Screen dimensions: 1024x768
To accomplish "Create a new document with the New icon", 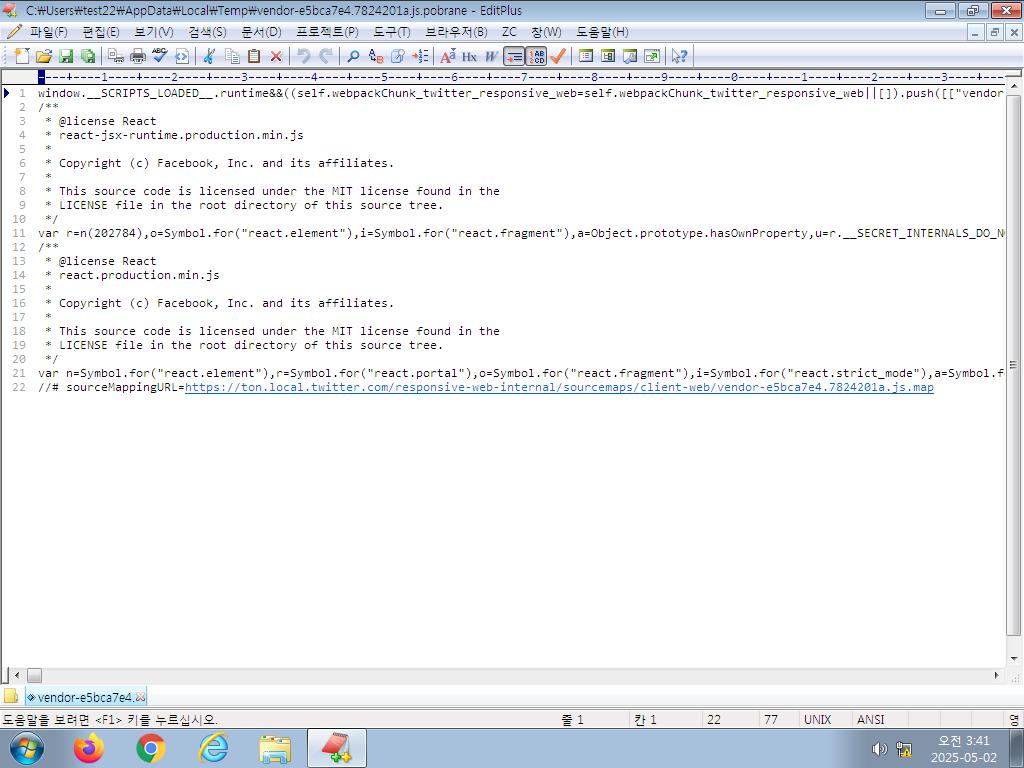I will pos(22,56).
